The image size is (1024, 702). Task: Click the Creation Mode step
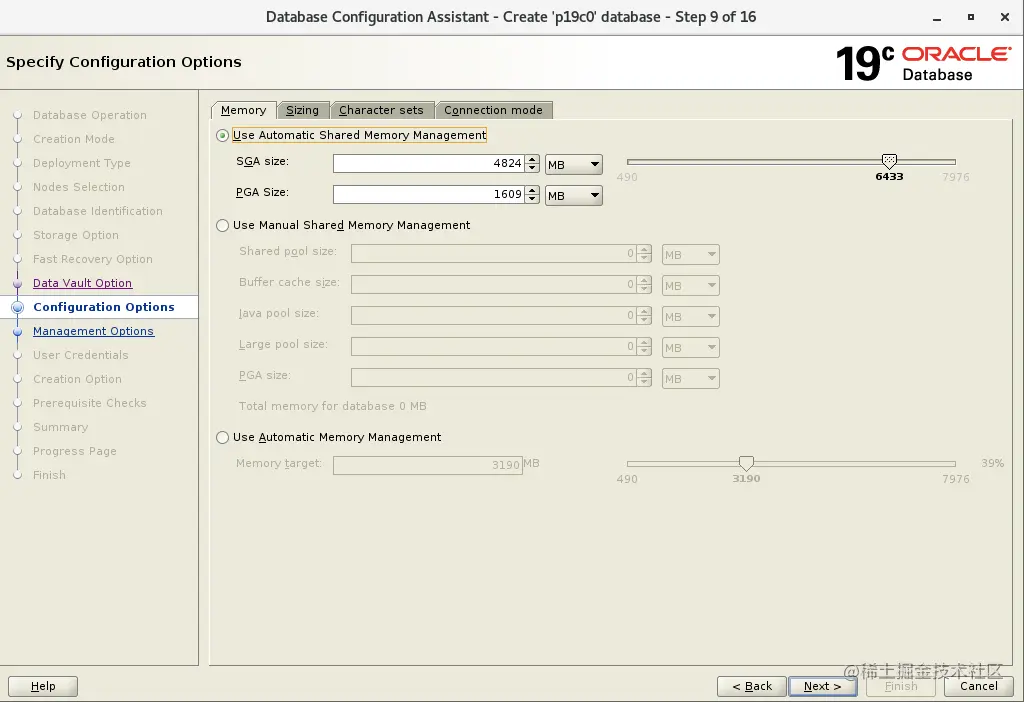[x=74, y=139]
